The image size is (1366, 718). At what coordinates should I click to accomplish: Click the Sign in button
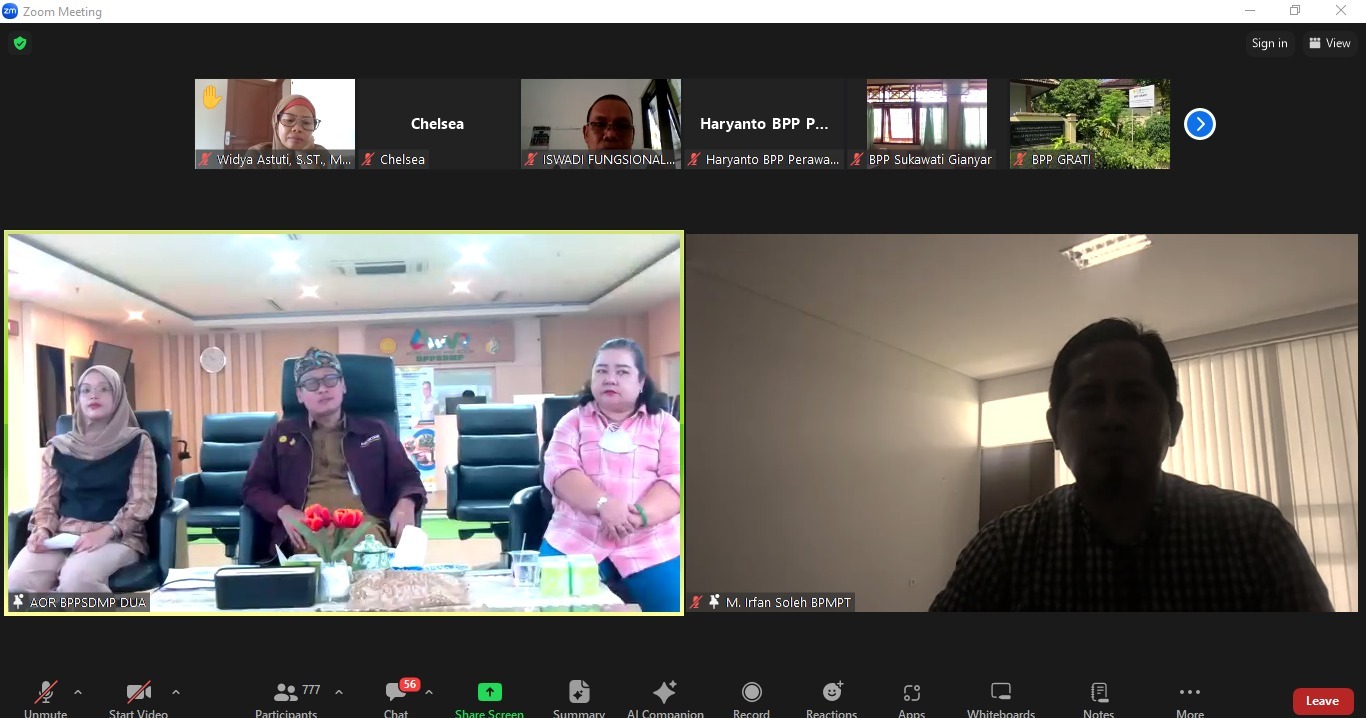(1269, 43)
